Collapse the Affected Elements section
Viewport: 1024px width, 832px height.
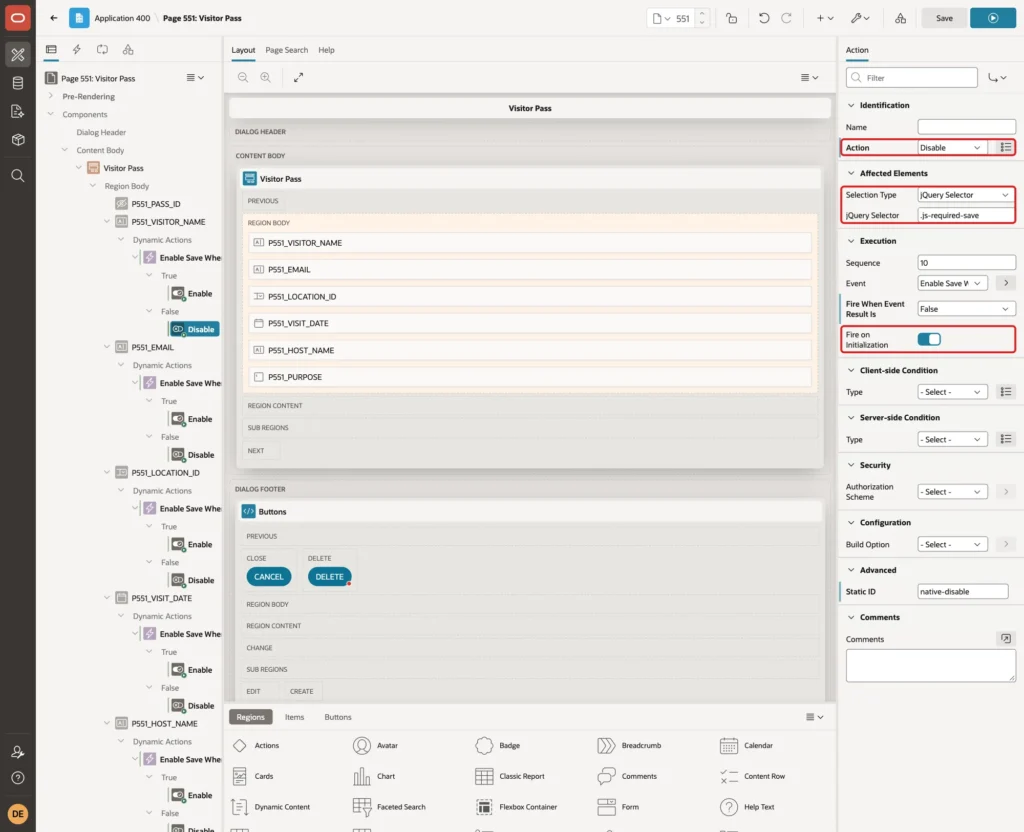tap(851, 173)
